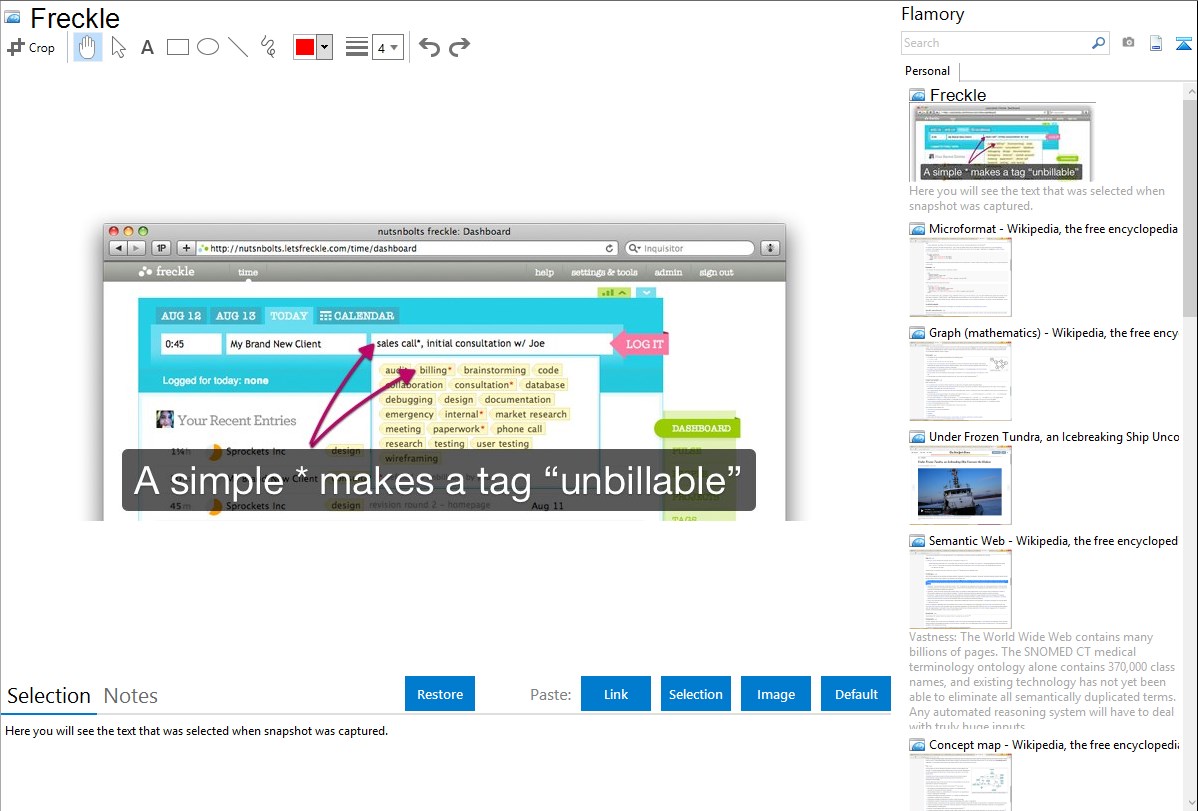Select the arrow pointer tool

click(118, 47)
